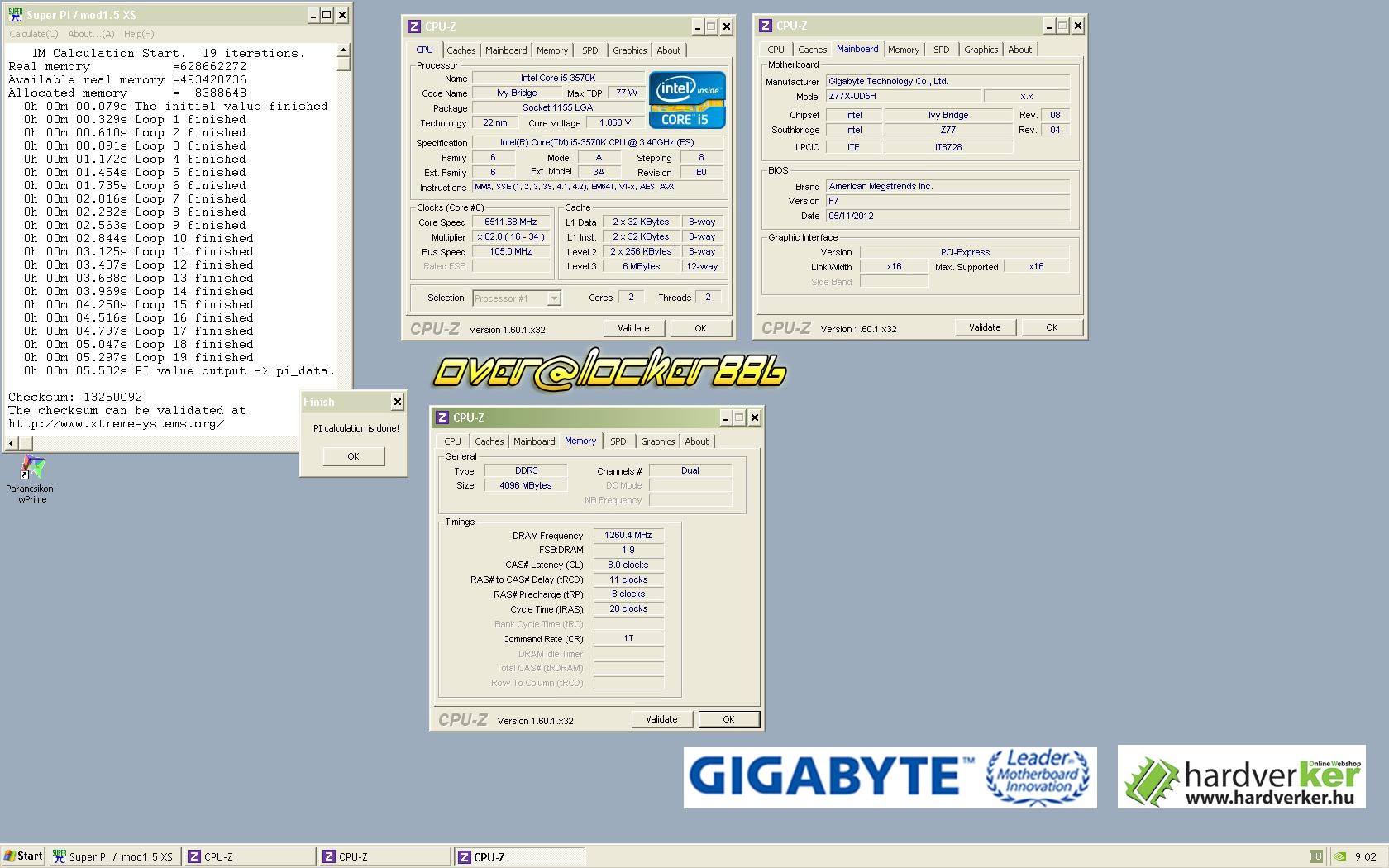This screenshot has width=1389, height=868.
Task: Click the Core Voltage 1.860 V field
Action: pos(614,122)
